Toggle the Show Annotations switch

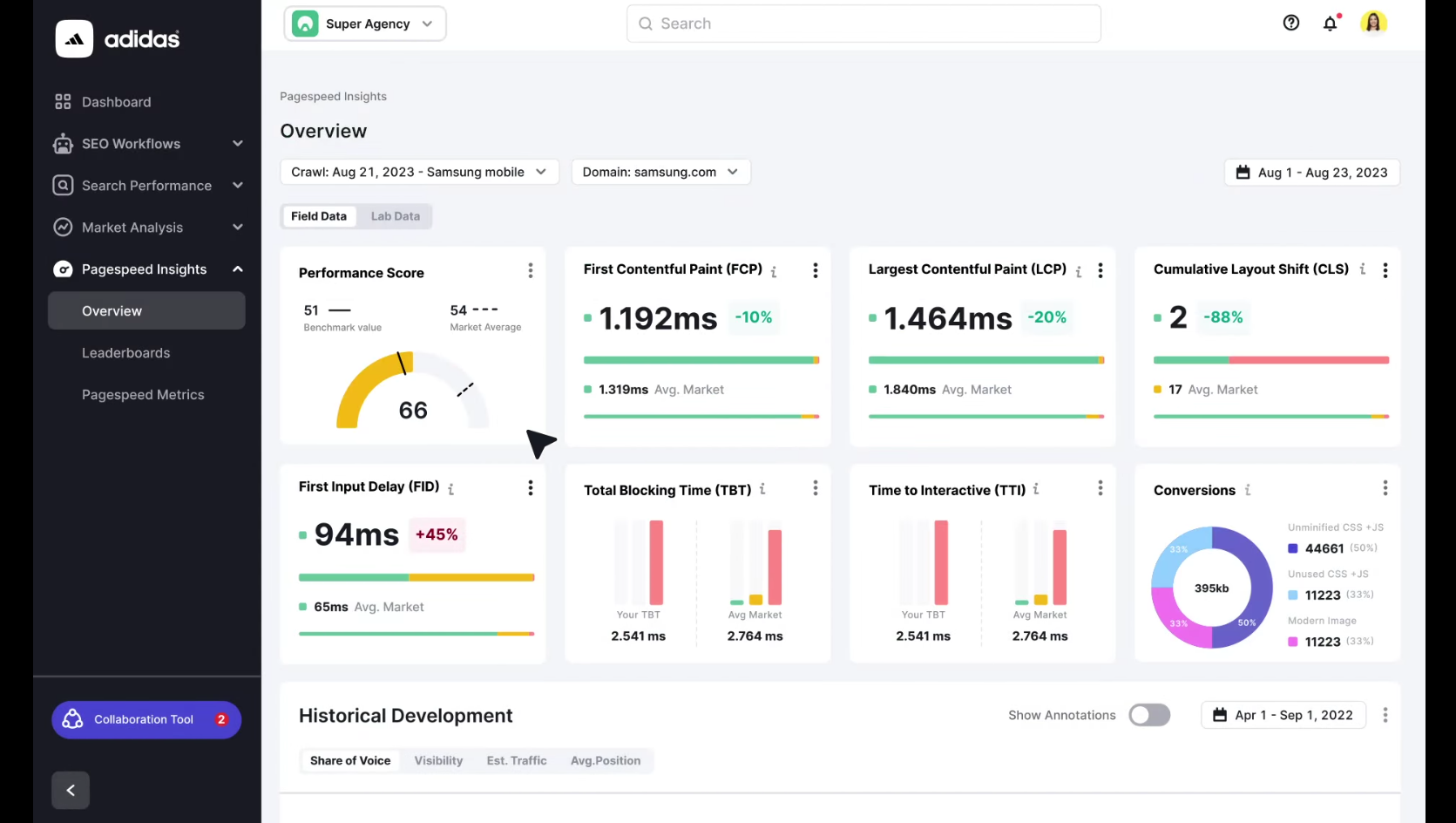[x=1149, y=715]
